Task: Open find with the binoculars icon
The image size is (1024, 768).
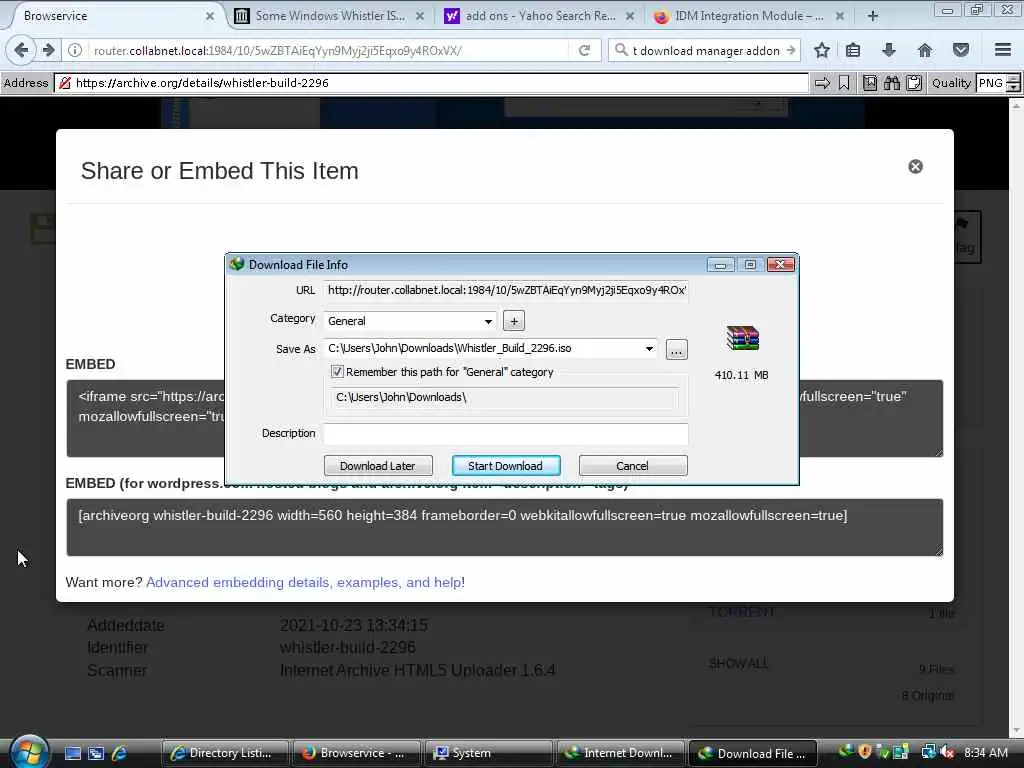Action: [892, 83]
